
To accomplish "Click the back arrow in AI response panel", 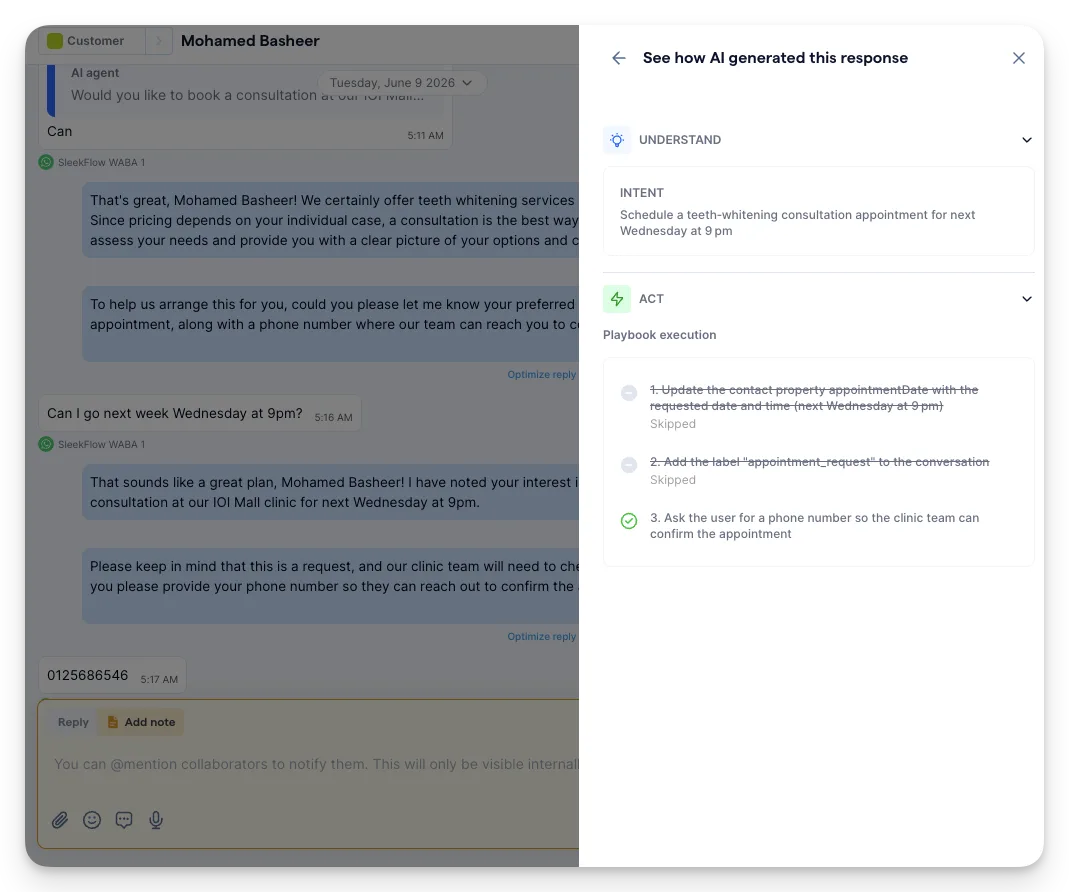I will [x=618, y=58].
